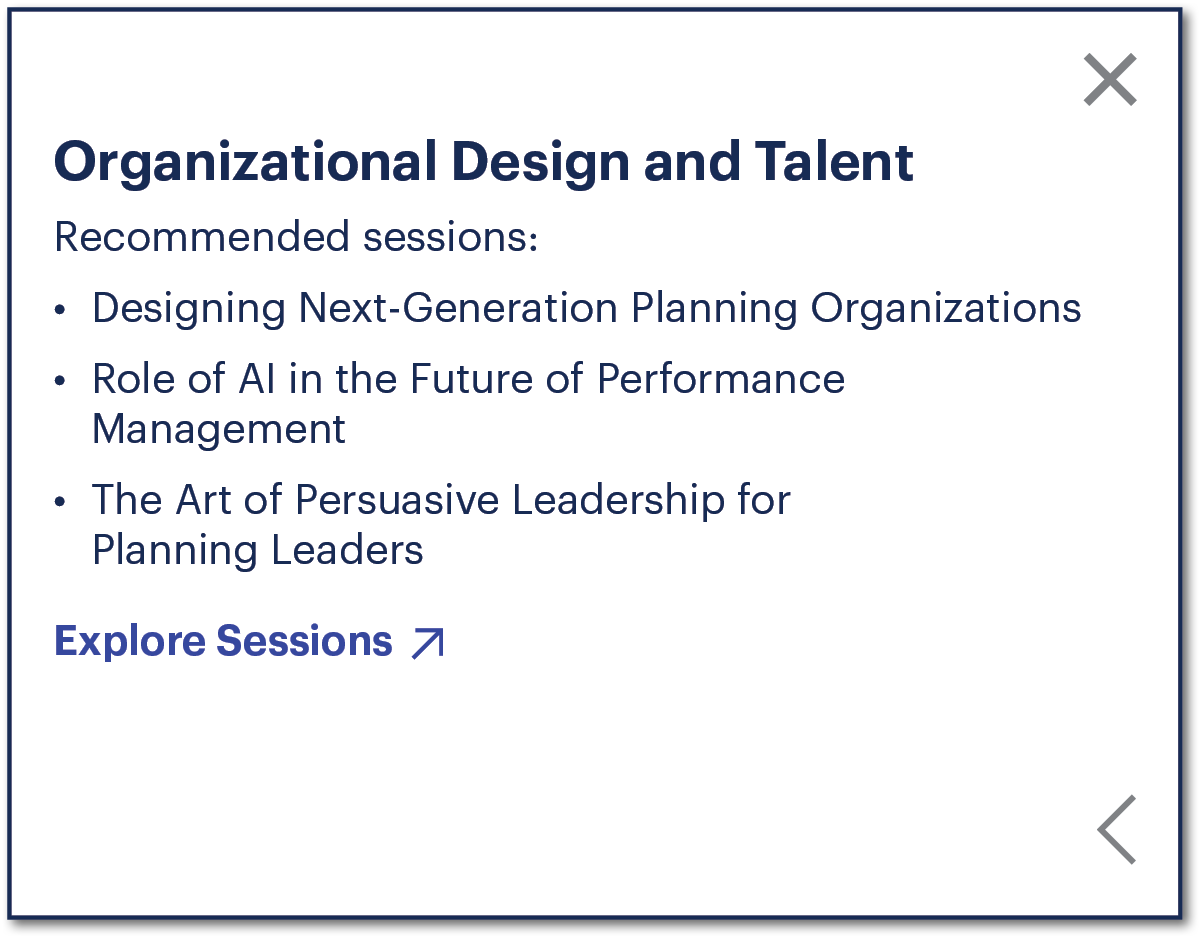Click The Art of Persuasive Leadership line
The image size is (1201, 939).
441,500
